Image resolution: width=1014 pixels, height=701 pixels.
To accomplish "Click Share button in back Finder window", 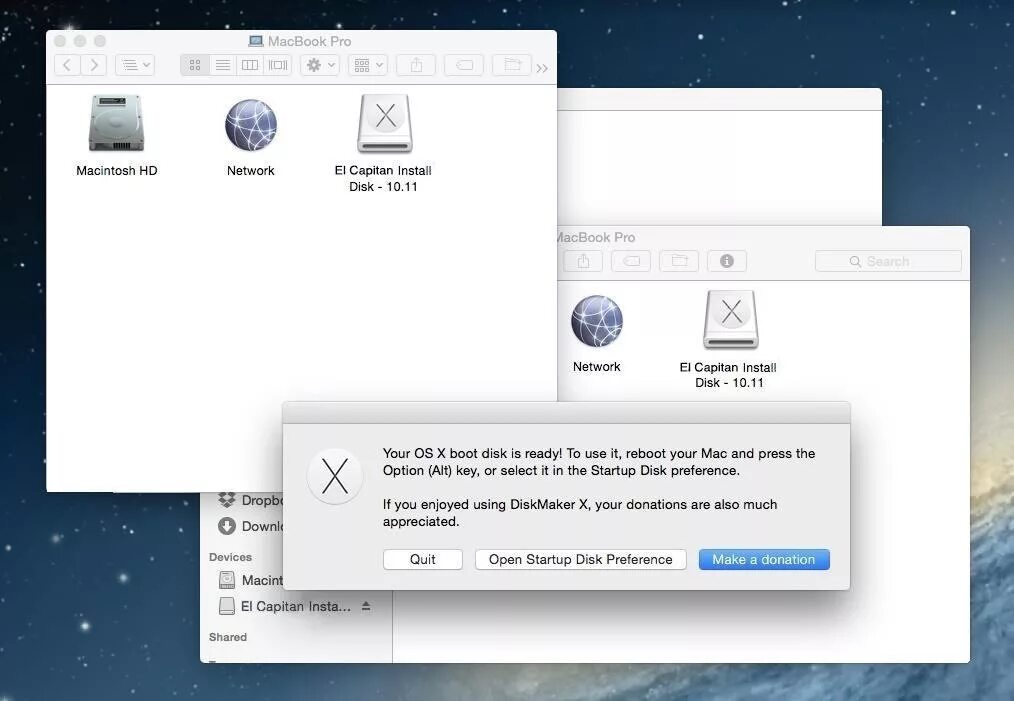I will click(583, 261).
